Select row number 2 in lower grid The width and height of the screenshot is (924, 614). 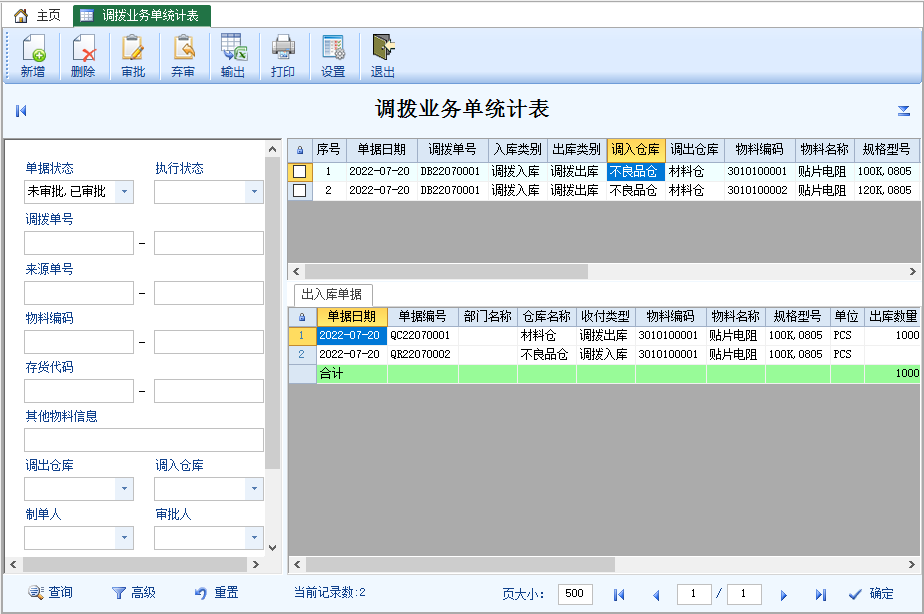click(302, 354)
